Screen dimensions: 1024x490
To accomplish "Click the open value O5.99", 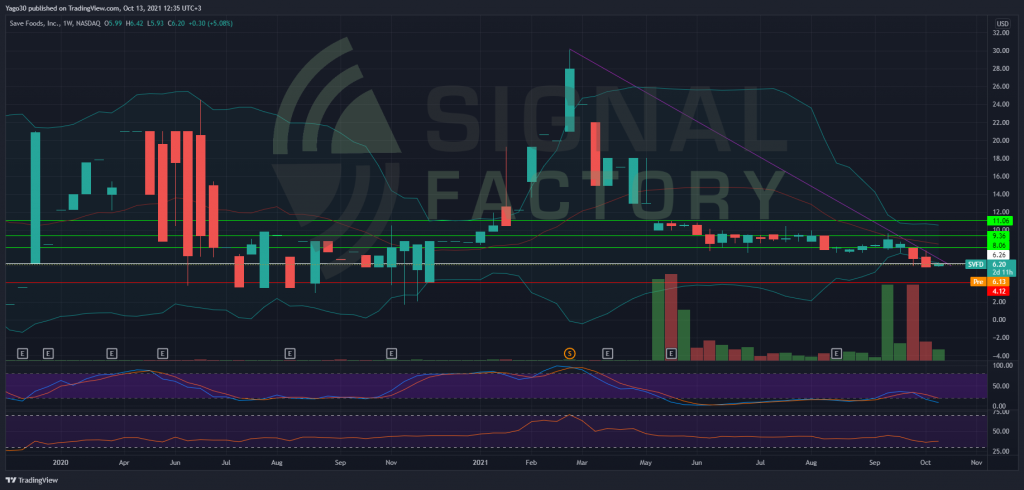I will click(113, 24).
